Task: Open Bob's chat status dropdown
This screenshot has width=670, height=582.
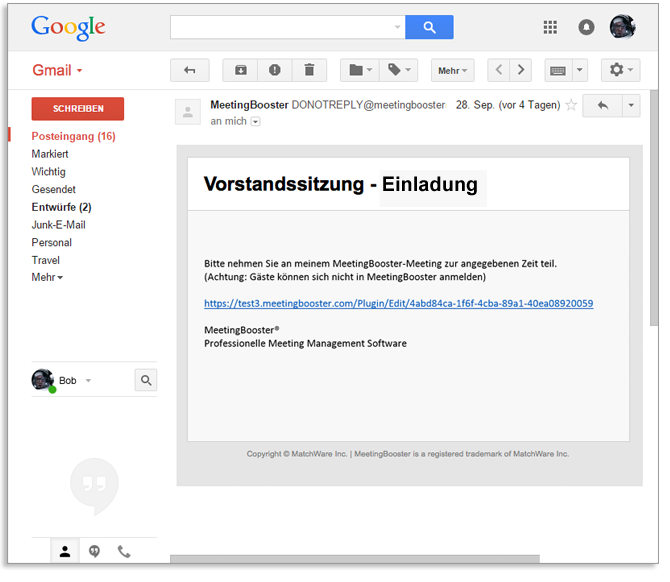Action: click(x=88, y=380)
